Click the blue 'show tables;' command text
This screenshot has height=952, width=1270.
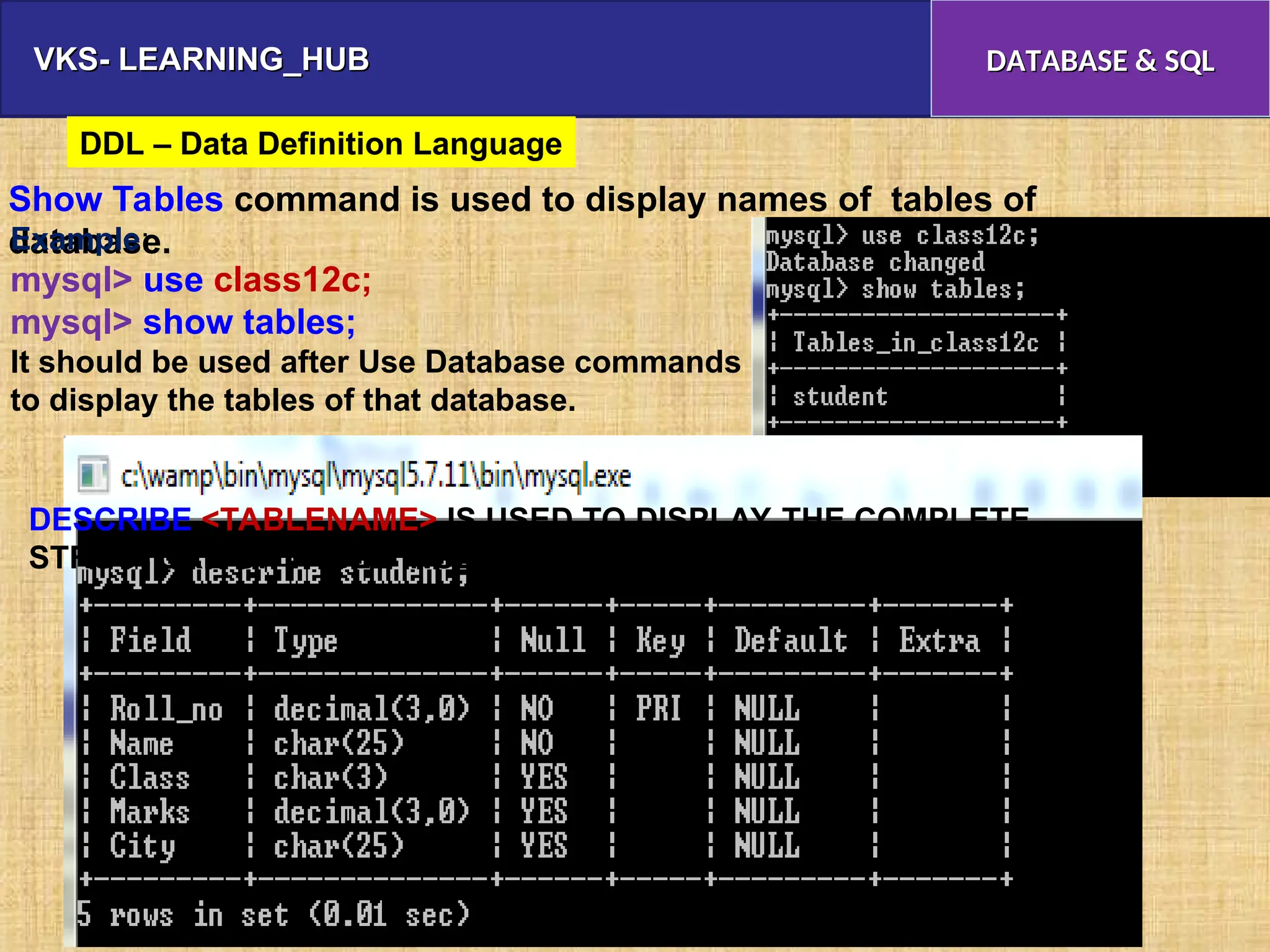coord(249,322)
